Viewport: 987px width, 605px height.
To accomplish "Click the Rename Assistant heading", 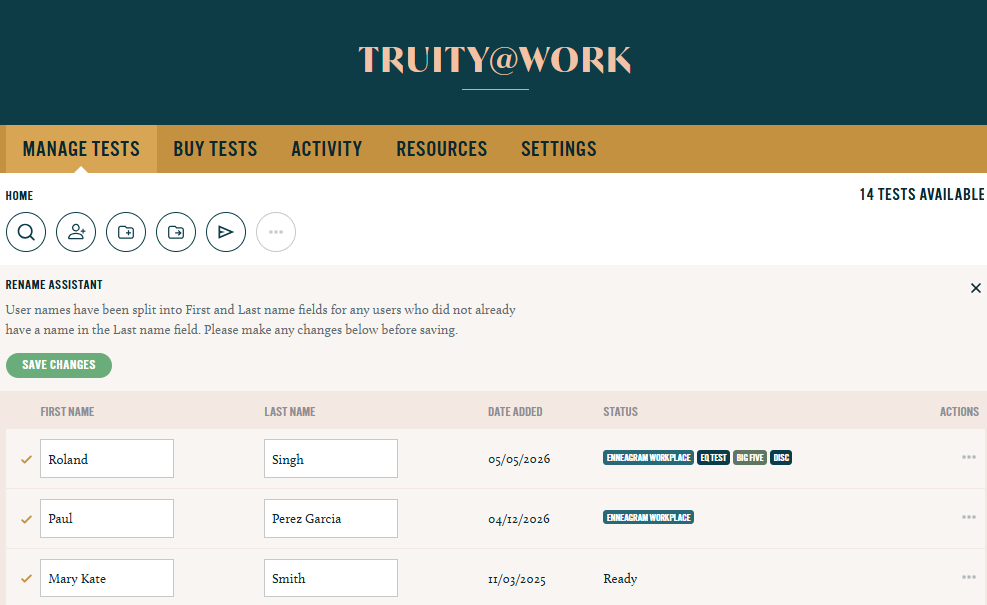I will point(54,285).
